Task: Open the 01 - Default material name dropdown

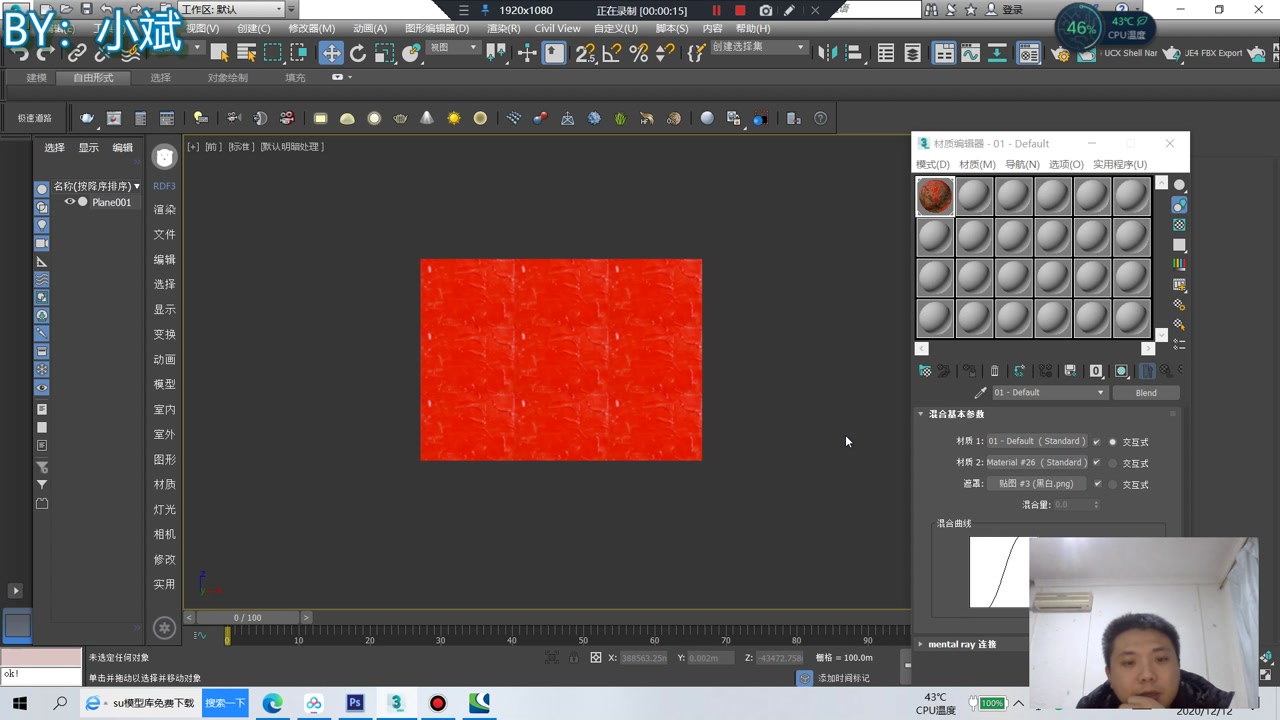Action: (x=1049, y=393)
